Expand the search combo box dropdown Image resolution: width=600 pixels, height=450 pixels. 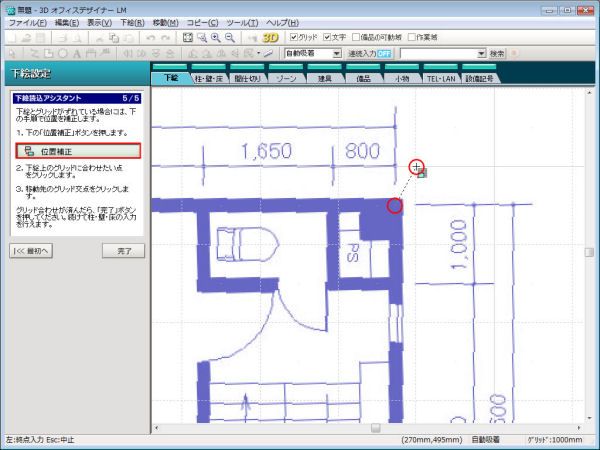coord(481,53)
